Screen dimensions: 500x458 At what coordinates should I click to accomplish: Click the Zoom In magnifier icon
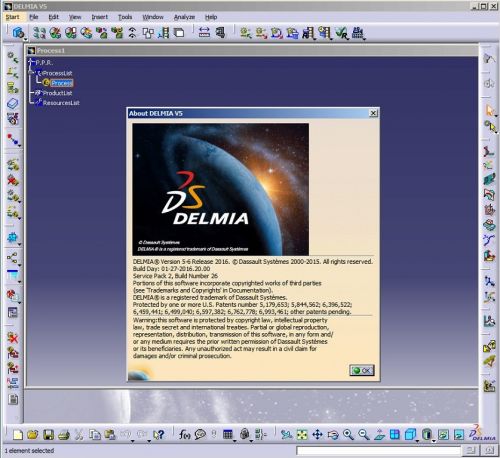click(348, 434)
